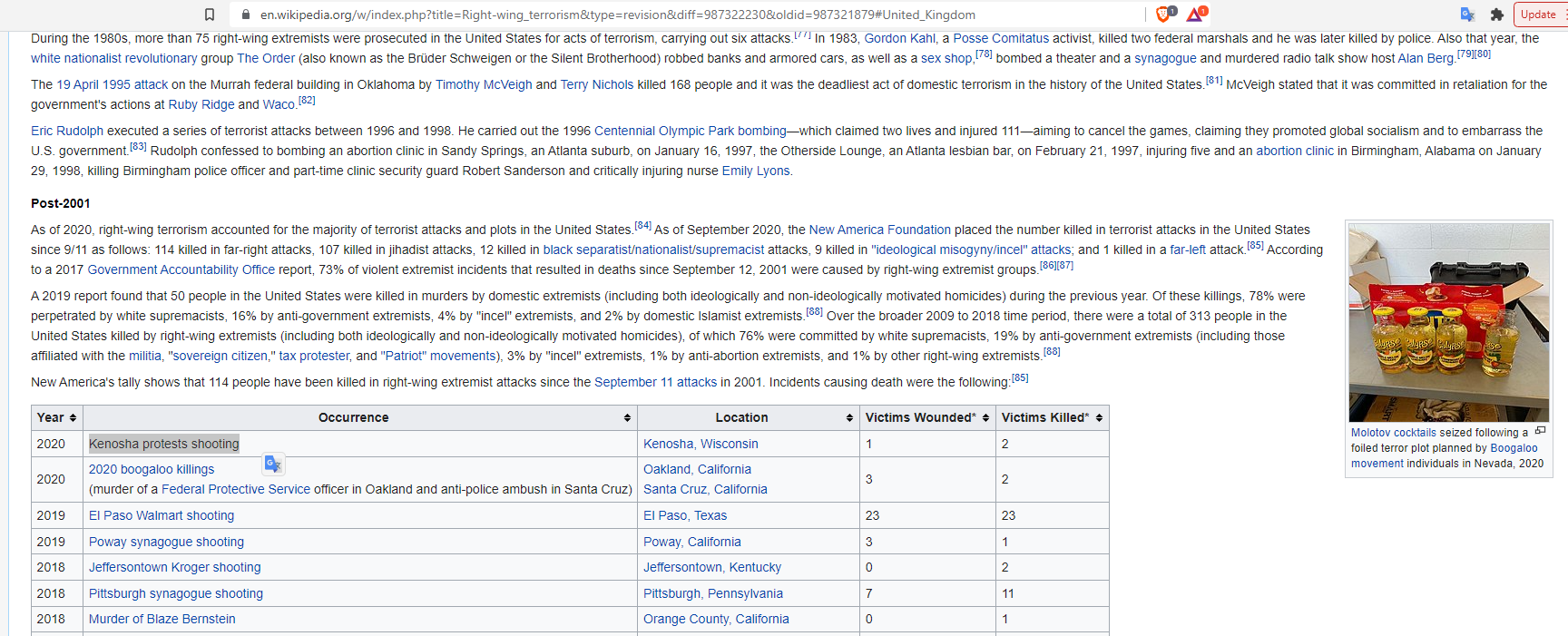Viewport: 1568px width, 636px height.
Task: Open Government Accountability Office link
Action: click(x=181, y=269)
